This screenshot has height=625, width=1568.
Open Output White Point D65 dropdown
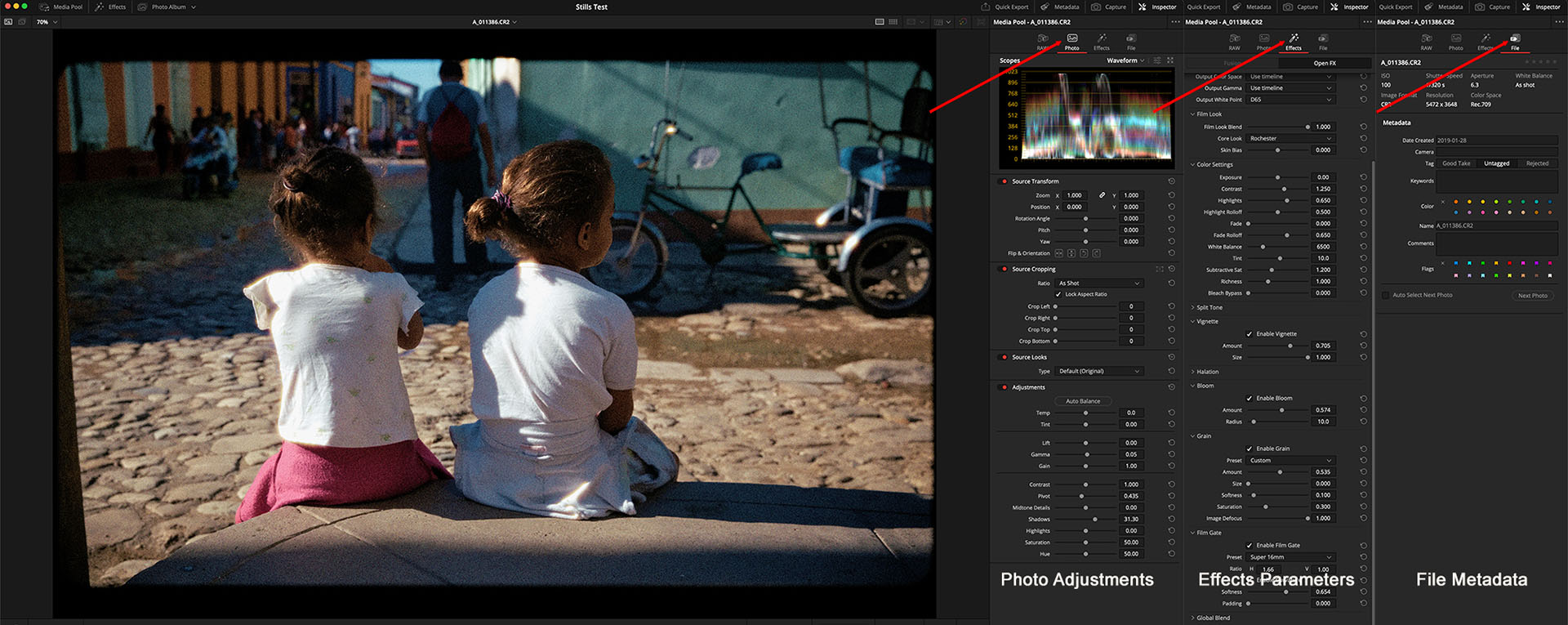click(1291, 100)
